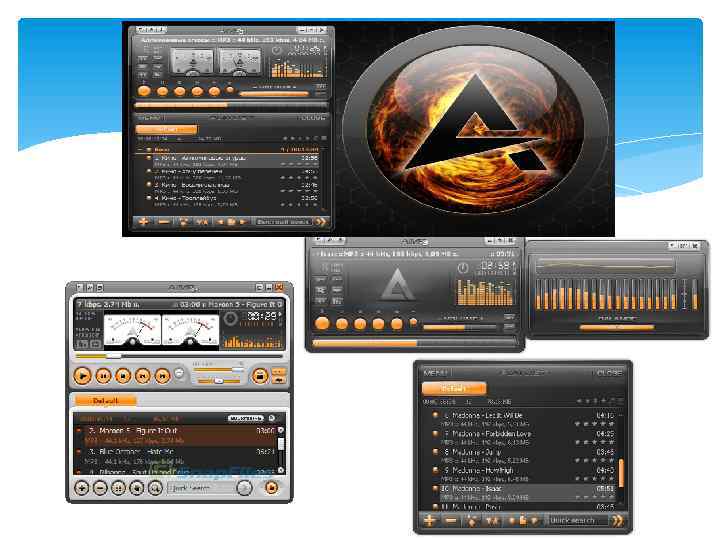Adjust the middle dark player's volume slider

pos(460,327)
